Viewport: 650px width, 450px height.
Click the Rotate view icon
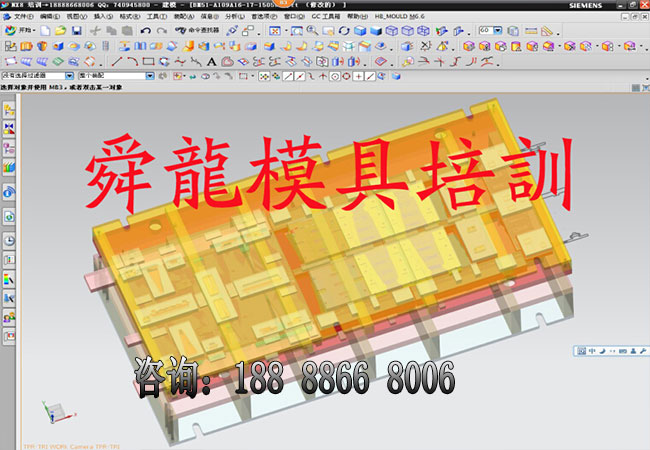click(345, 31)
